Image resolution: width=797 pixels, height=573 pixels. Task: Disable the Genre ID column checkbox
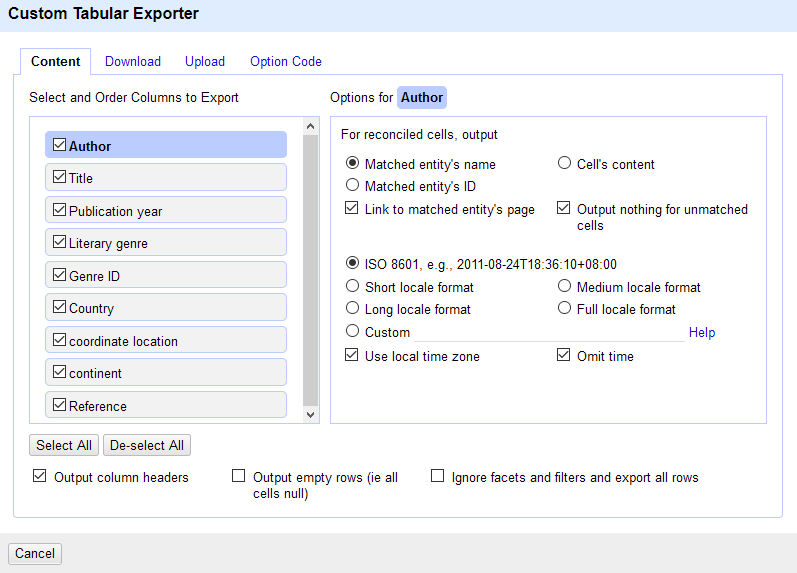point(60,275)
